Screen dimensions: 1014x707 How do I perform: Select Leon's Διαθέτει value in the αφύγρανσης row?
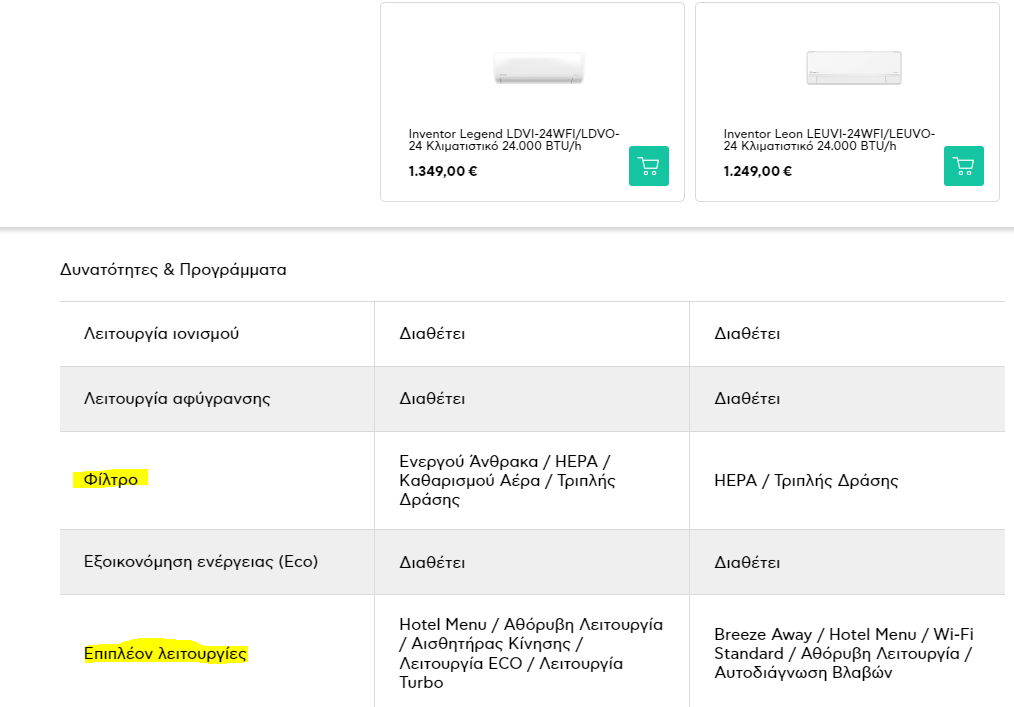point(747,398)
